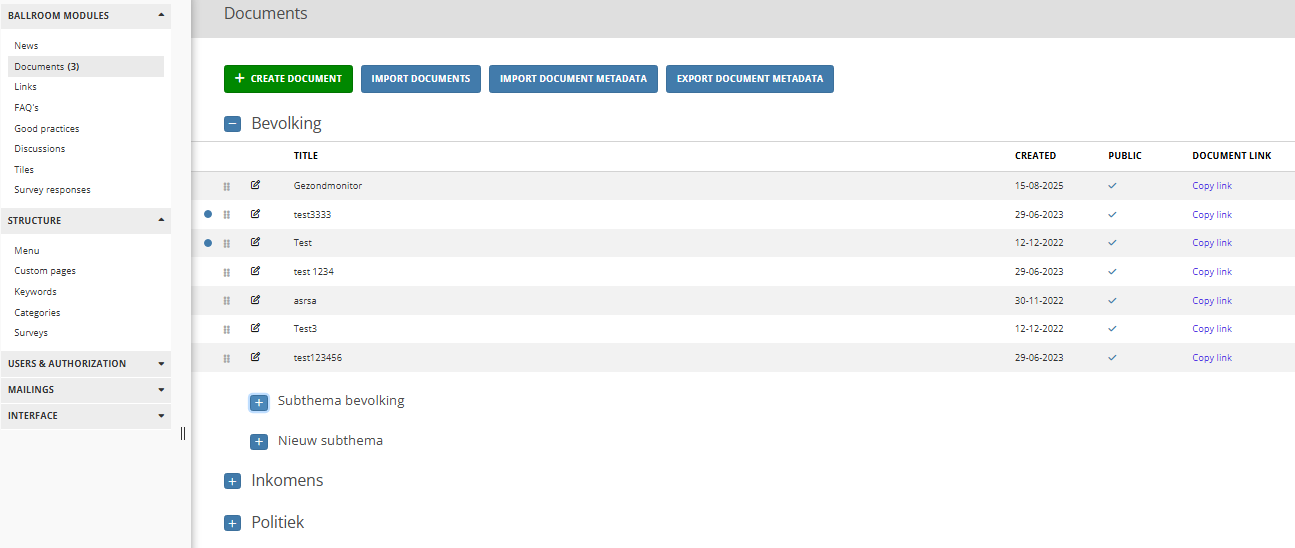Viewport: 1295px width, 548px height.
Task: Open Surveys under Structure
Action: pos(31,333)
